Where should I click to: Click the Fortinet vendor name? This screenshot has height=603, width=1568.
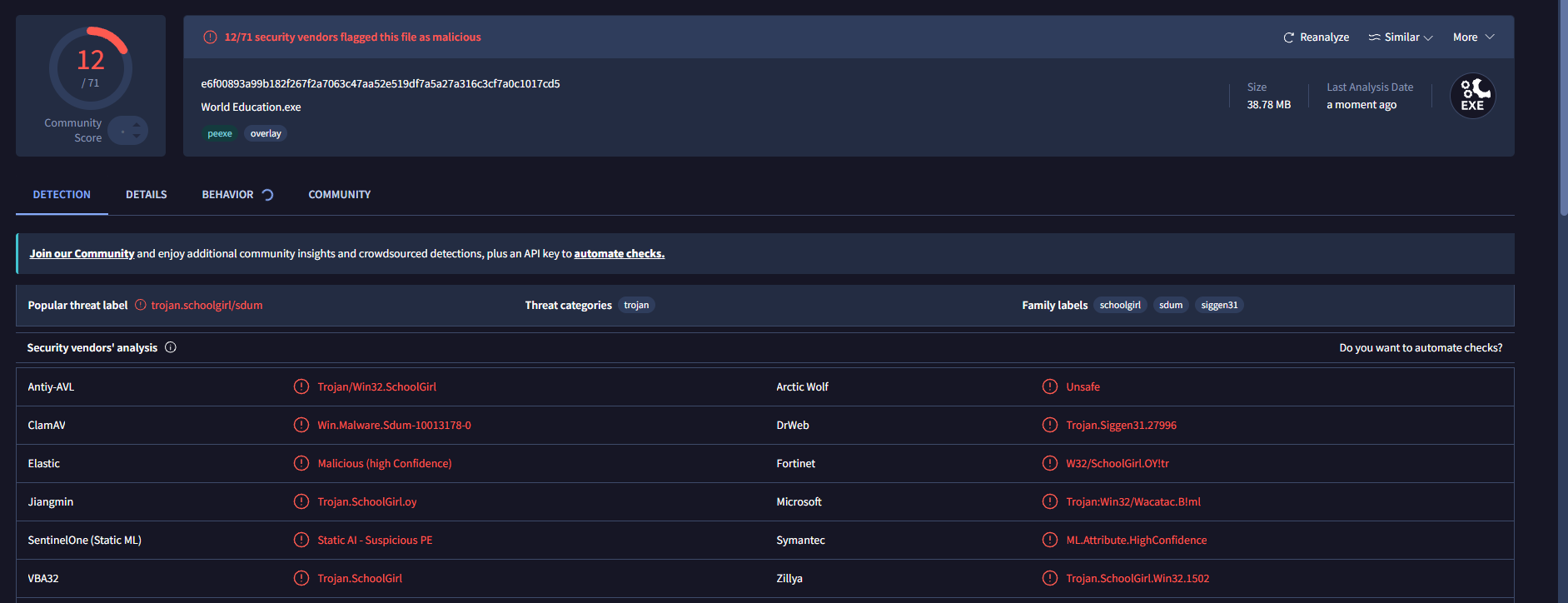coord(795,464)
